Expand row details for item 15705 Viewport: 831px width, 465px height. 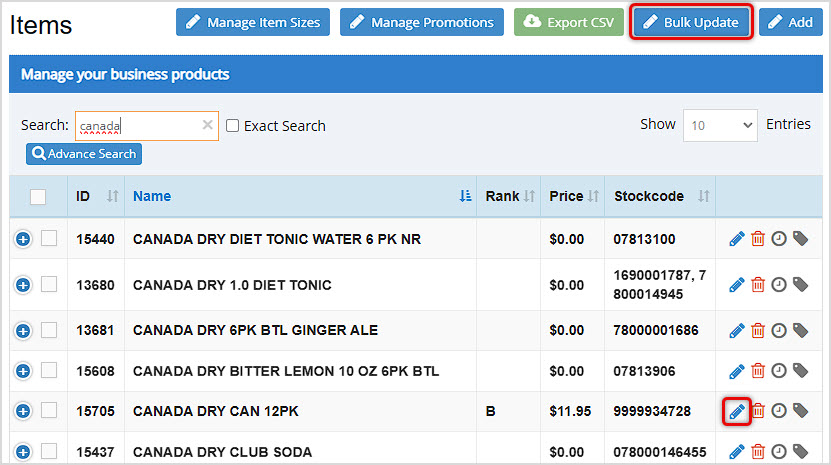coord(23,411)
